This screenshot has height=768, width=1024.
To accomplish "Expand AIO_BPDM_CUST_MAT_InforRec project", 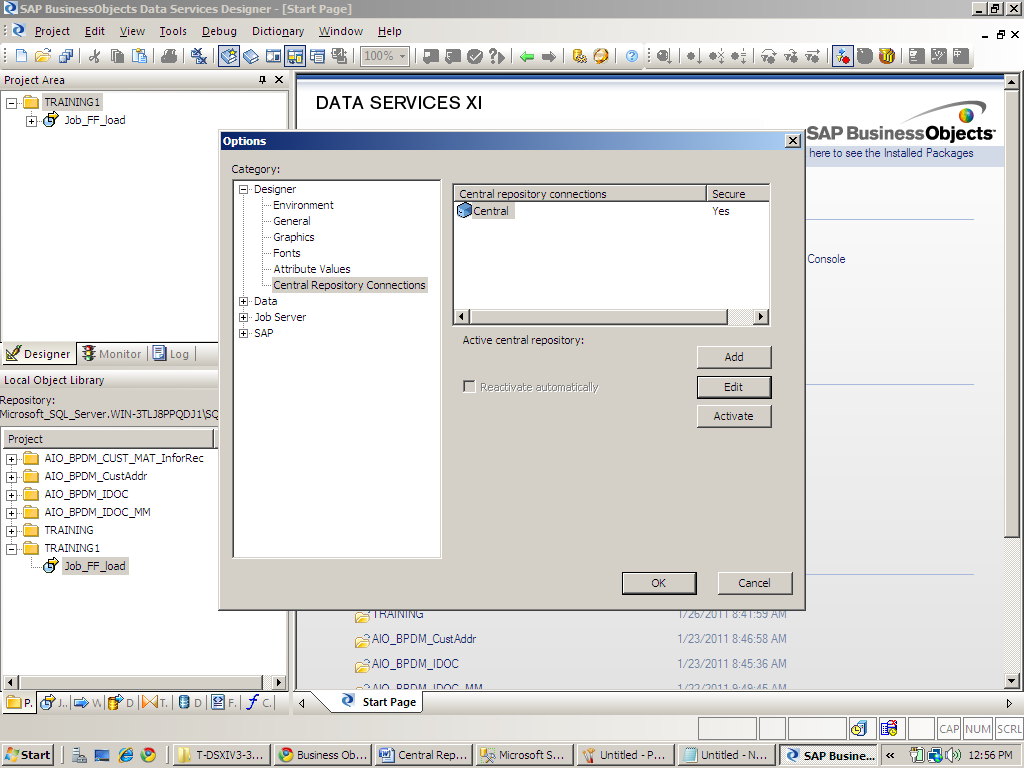I will click(12, 459).
